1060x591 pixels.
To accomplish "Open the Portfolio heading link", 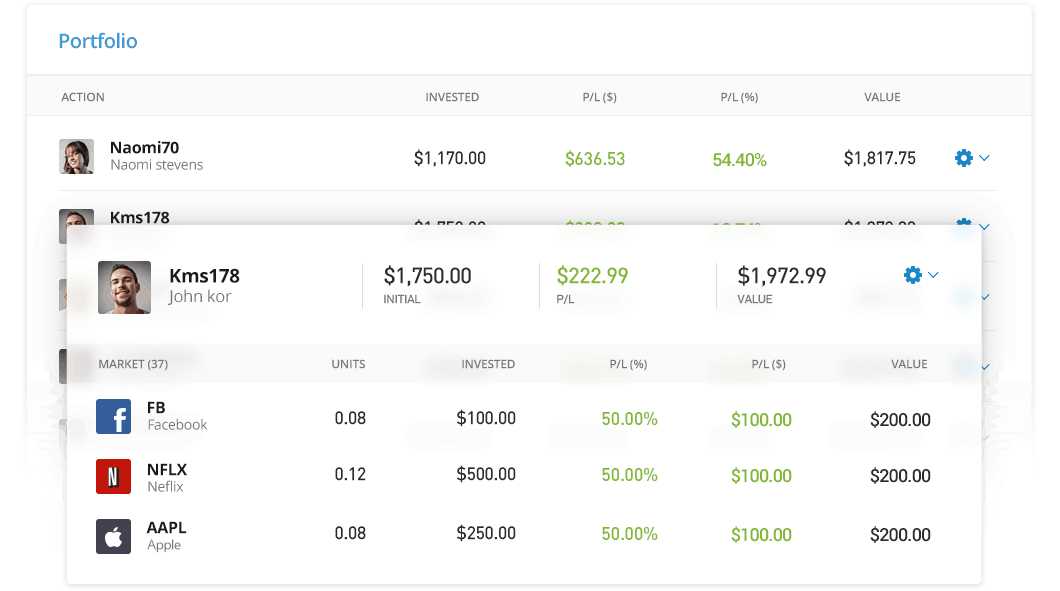I will click(98, 41).
